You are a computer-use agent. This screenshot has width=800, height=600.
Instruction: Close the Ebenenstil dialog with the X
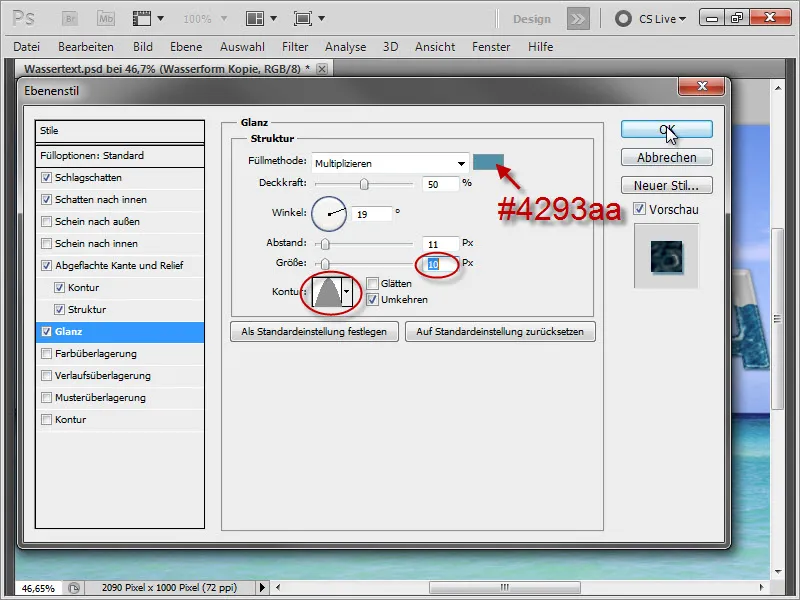pyautogui.click(x=702, y=86)
